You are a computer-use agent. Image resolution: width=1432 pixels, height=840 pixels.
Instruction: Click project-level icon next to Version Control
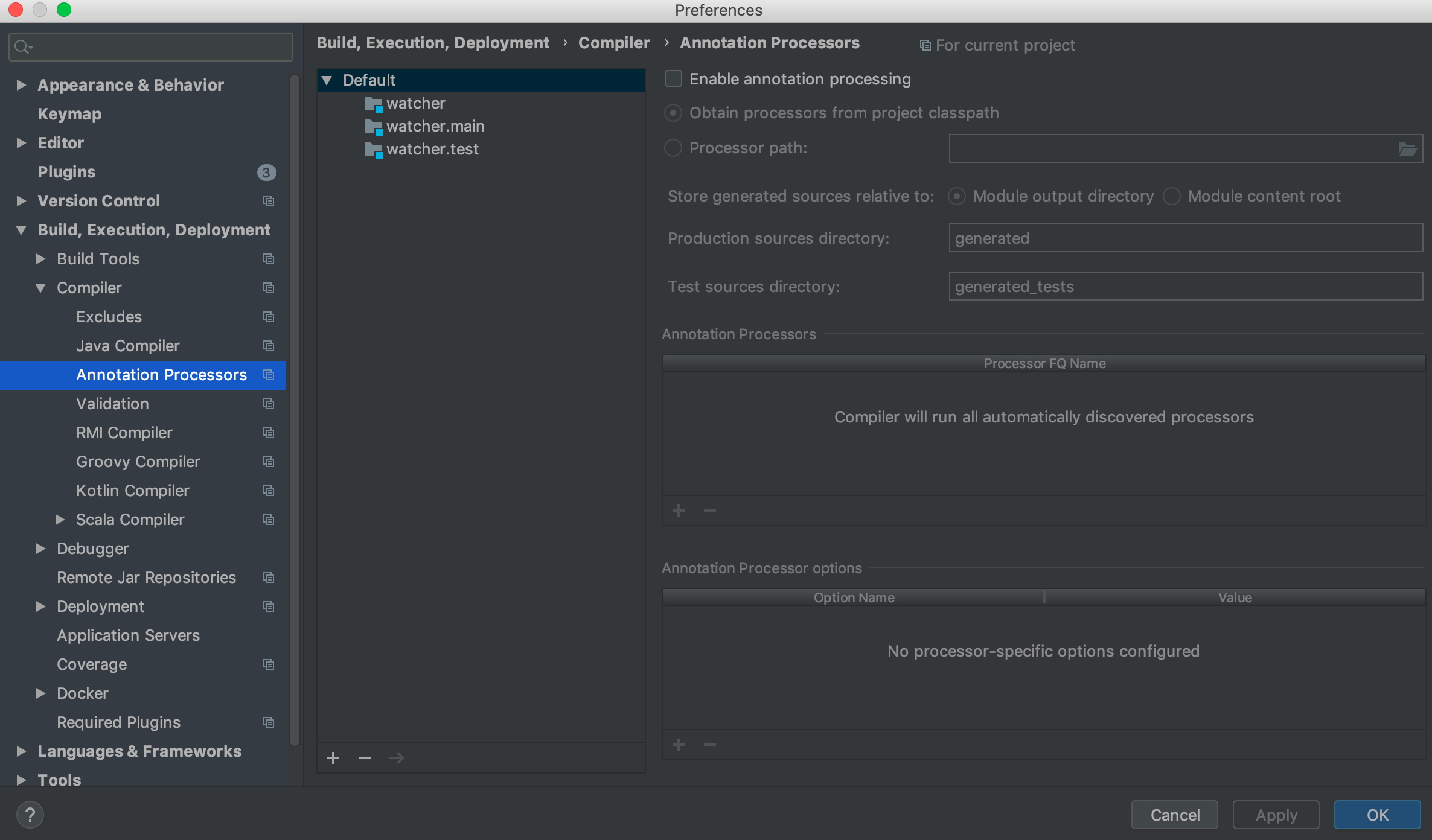pyautogui.click(x=269, y=201)
